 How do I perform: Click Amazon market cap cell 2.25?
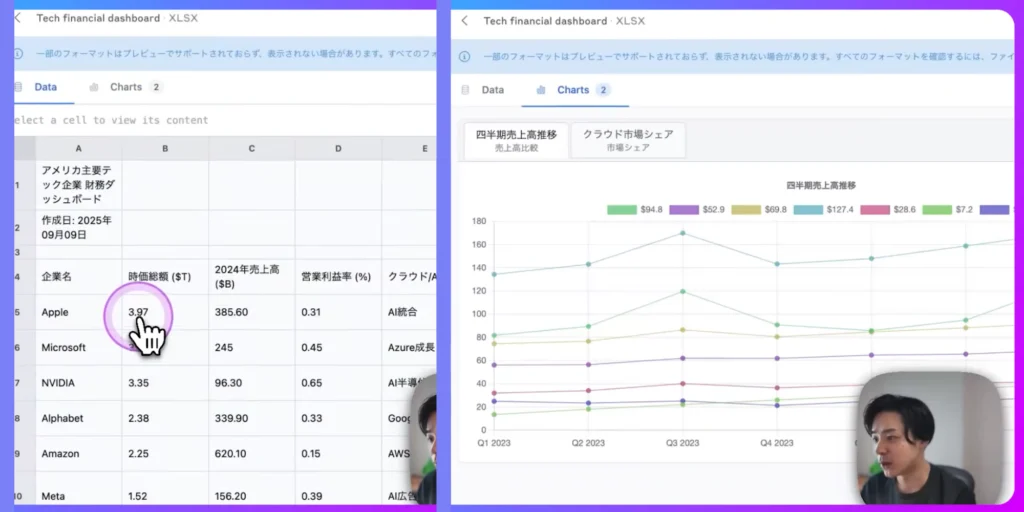(x=165, y=453)
